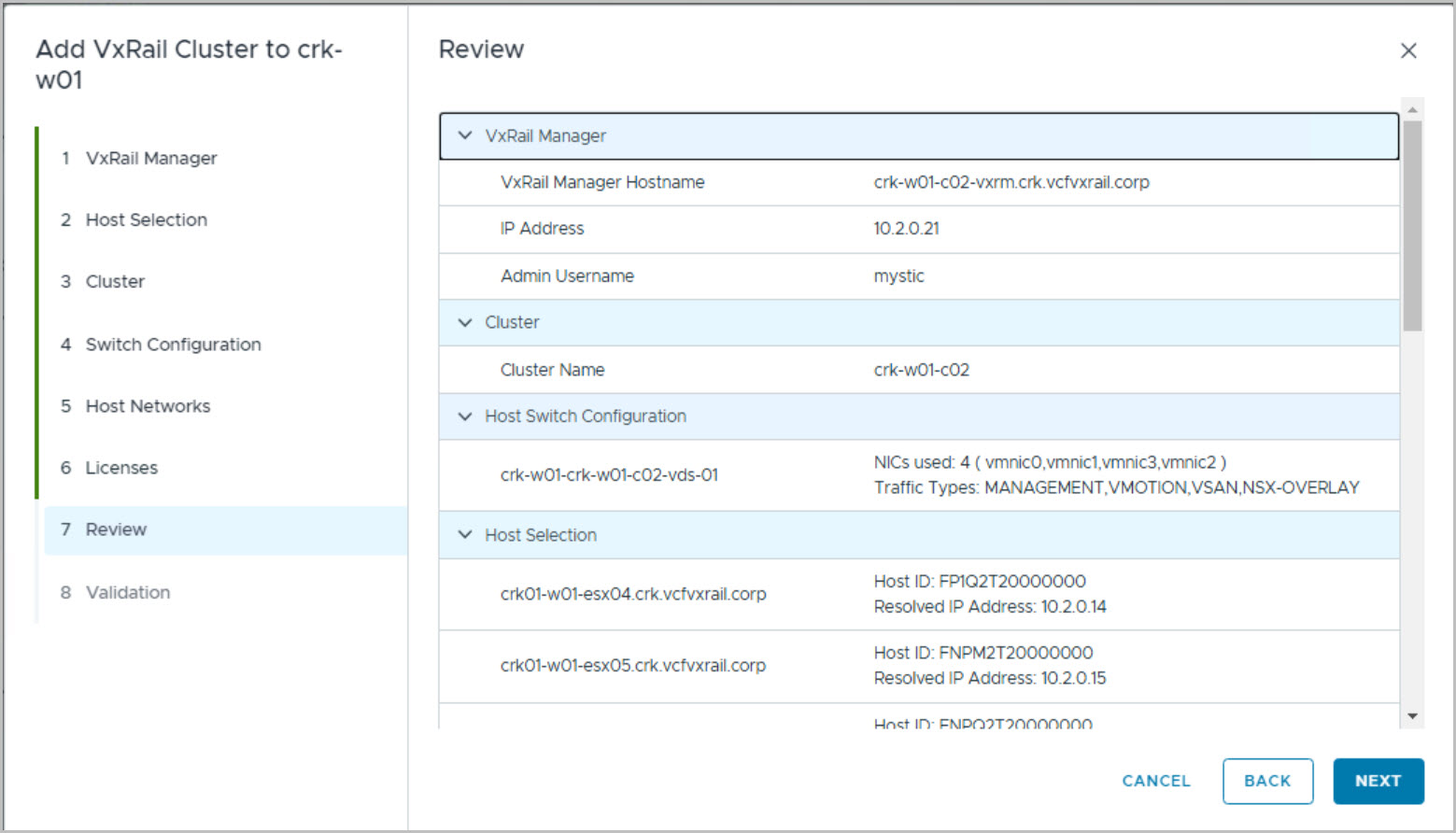The image size is (1456, 833).
Task: Select step 6 Licenses
Action: 121,468
